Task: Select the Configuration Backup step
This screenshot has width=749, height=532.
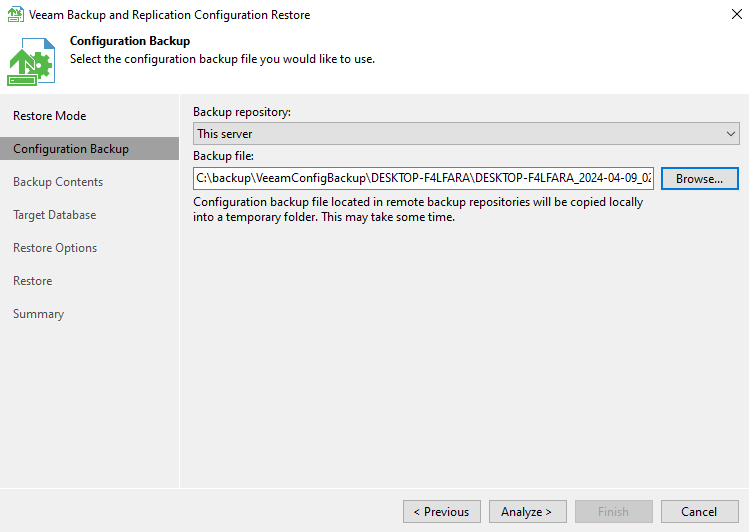Action: [89, 149]
